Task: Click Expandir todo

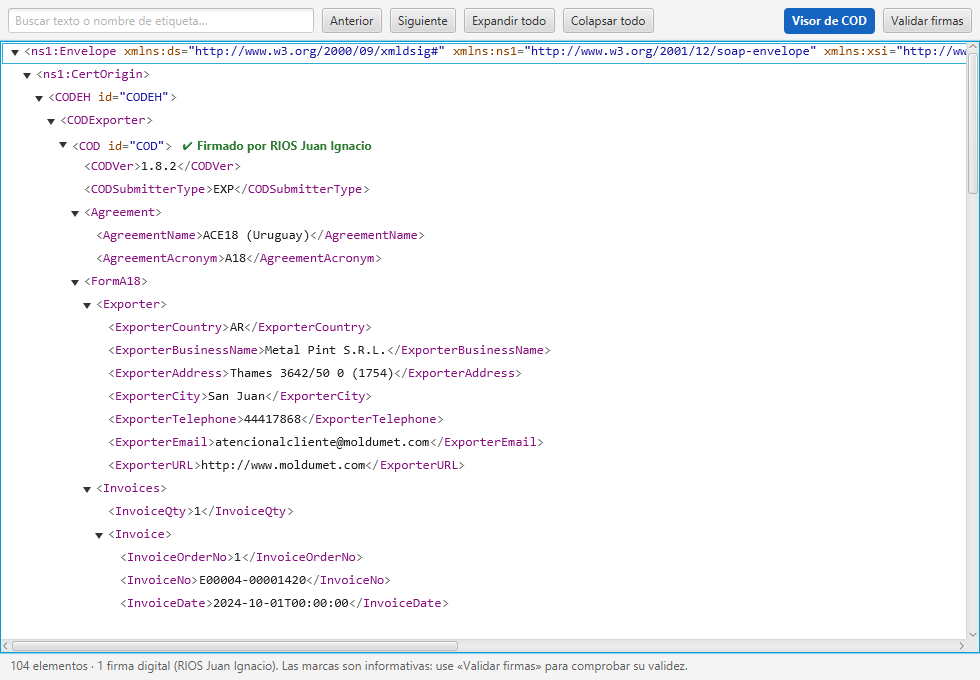Action: point(509,21)
